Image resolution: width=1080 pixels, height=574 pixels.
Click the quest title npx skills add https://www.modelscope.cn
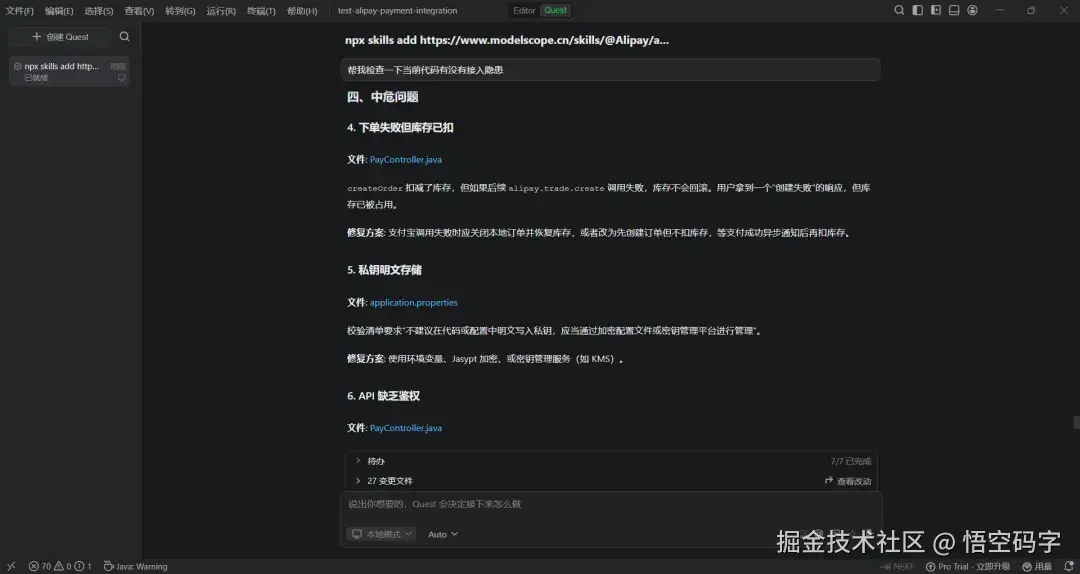click(507, 40)
